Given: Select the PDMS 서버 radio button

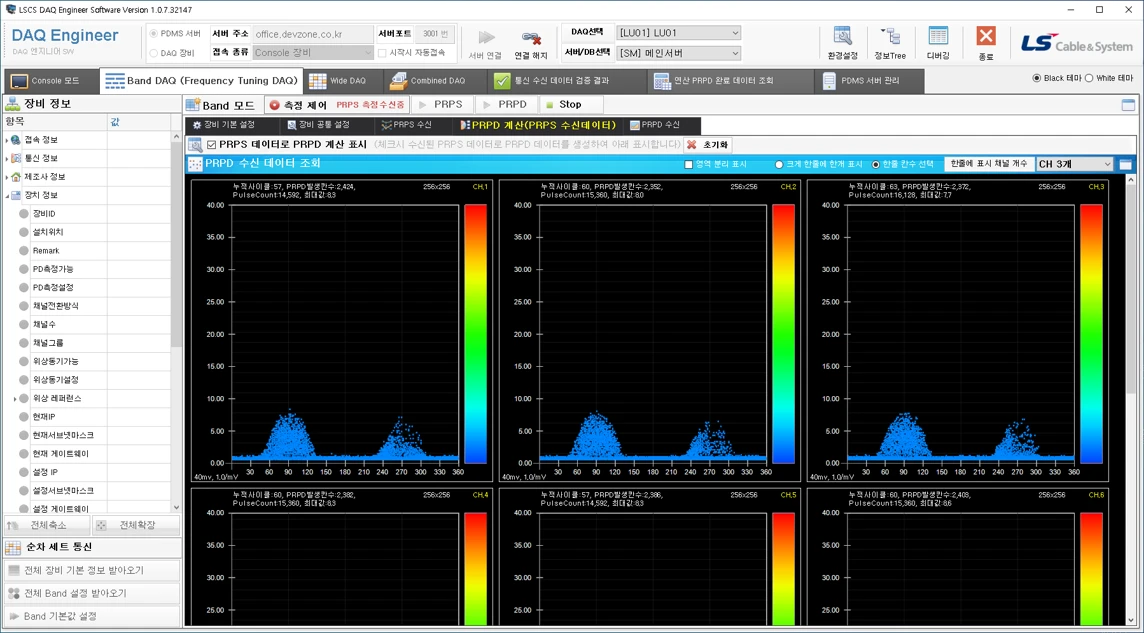Looking at the screenshot, I should (x=153, y=34).
